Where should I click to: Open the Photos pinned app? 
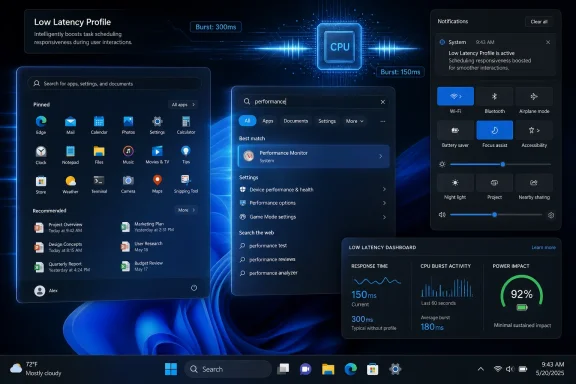(128, 124)
